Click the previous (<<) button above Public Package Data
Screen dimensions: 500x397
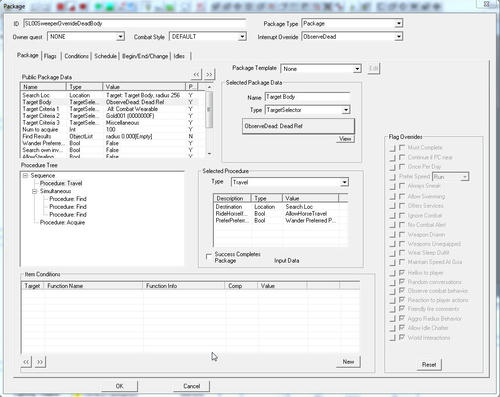197,74
